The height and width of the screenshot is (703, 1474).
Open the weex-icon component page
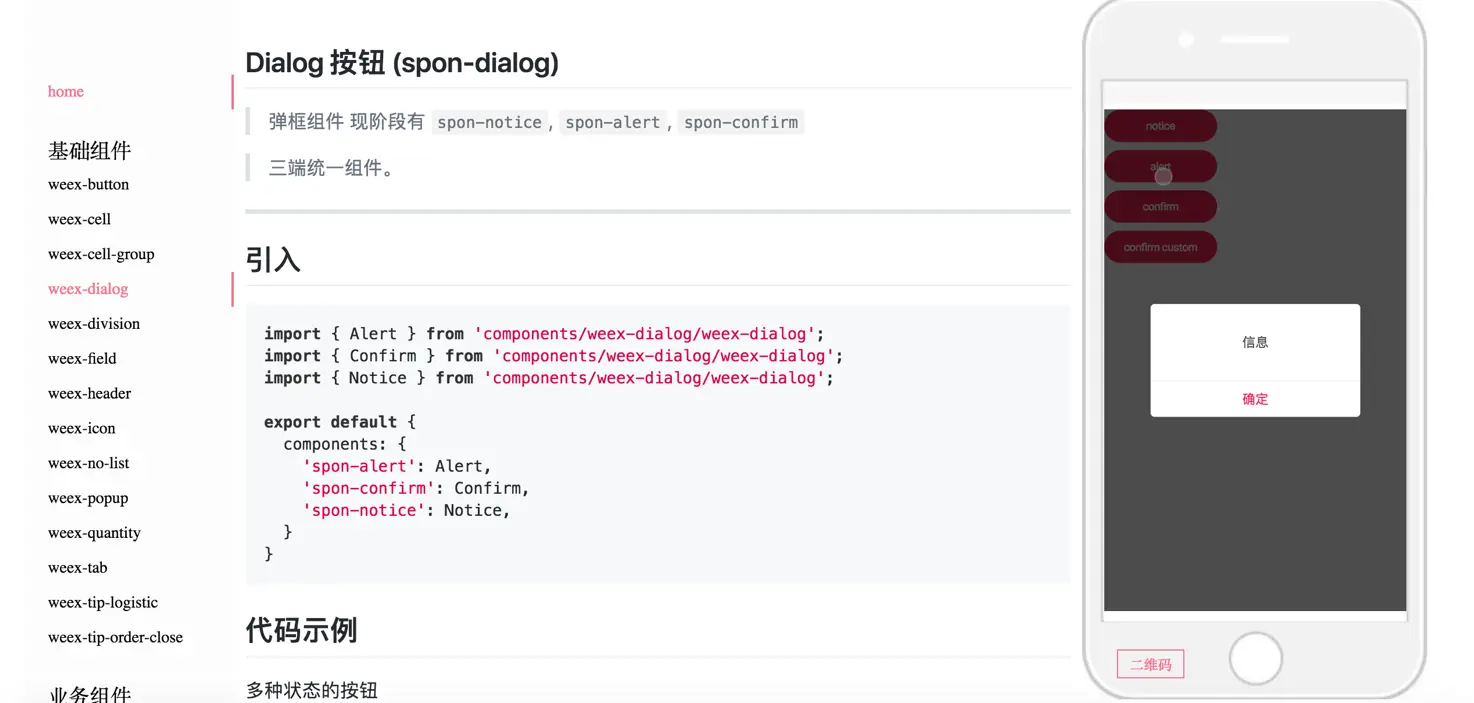pyautogui.click(x=81, y=429)
